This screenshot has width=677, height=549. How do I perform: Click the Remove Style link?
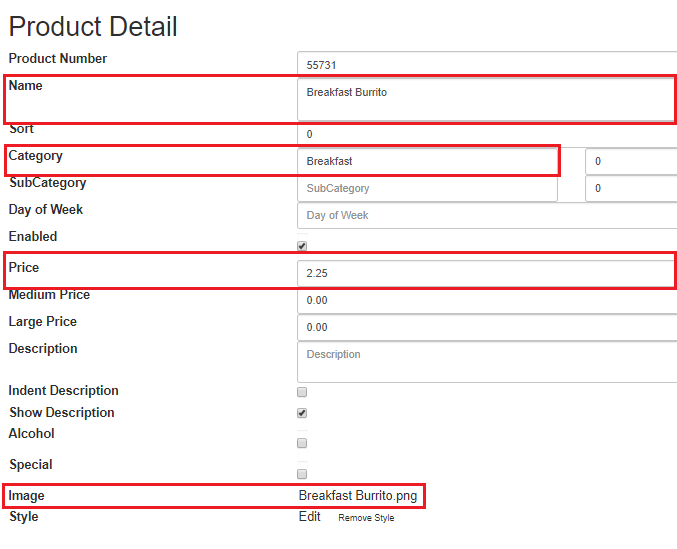click(366, 517)
